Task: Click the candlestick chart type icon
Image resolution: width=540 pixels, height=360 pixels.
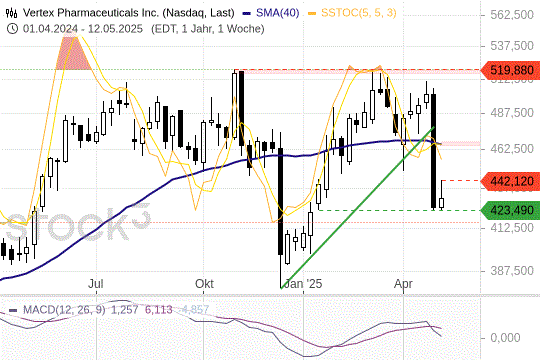Action: (11, 13)
